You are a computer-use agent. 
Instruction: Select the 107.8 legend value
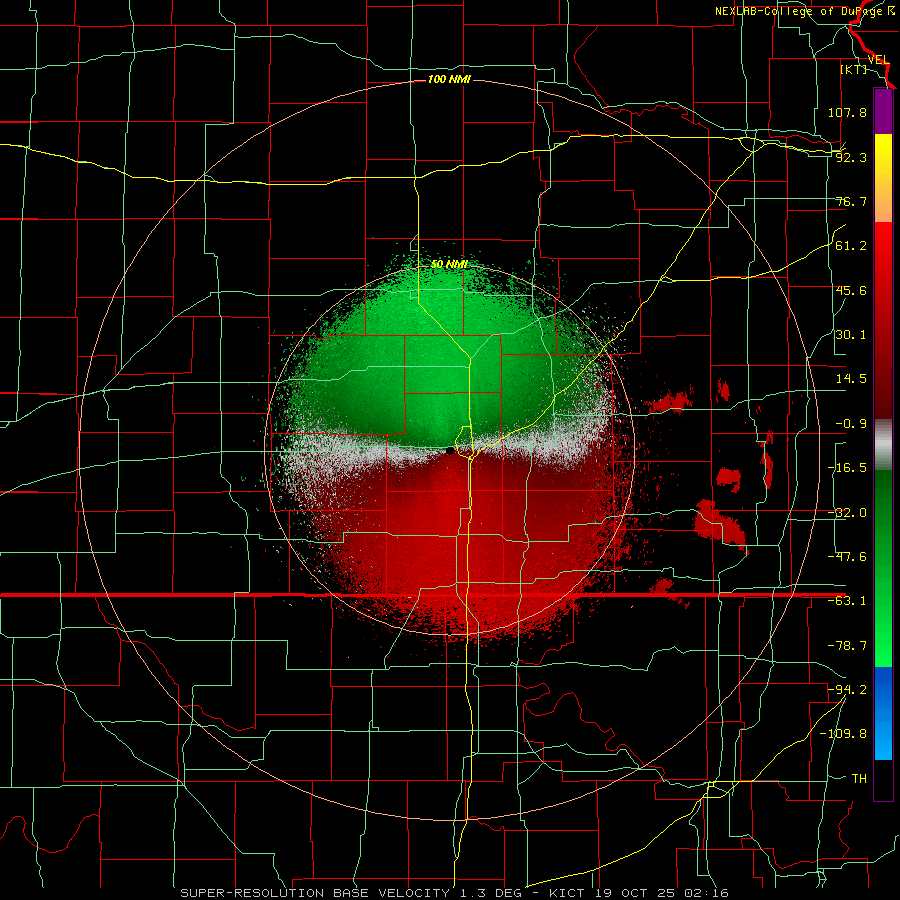(847, 112)
